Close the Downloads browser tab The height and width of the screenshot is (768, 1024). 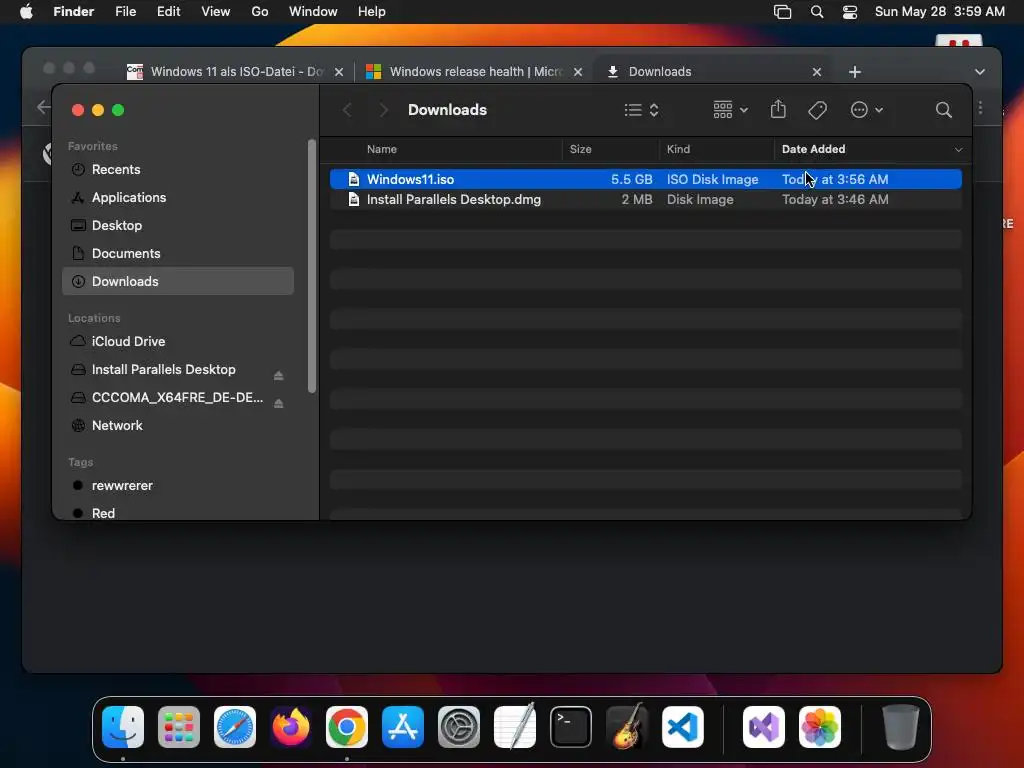817,72
